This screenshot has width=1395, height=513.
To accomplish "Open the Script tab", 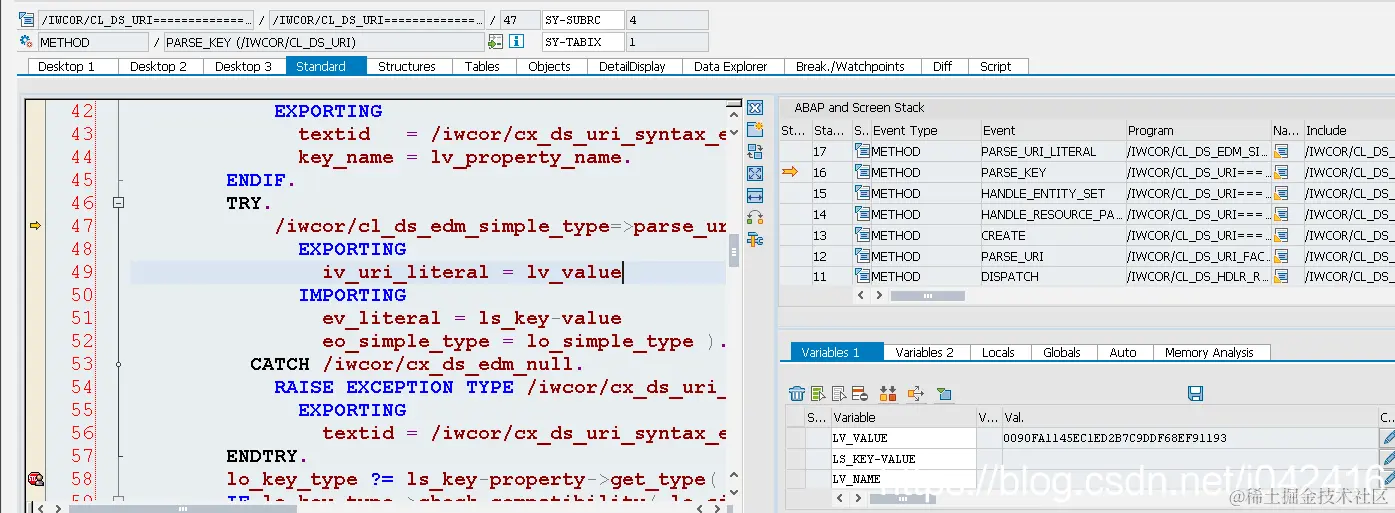I will click(996, 67).
